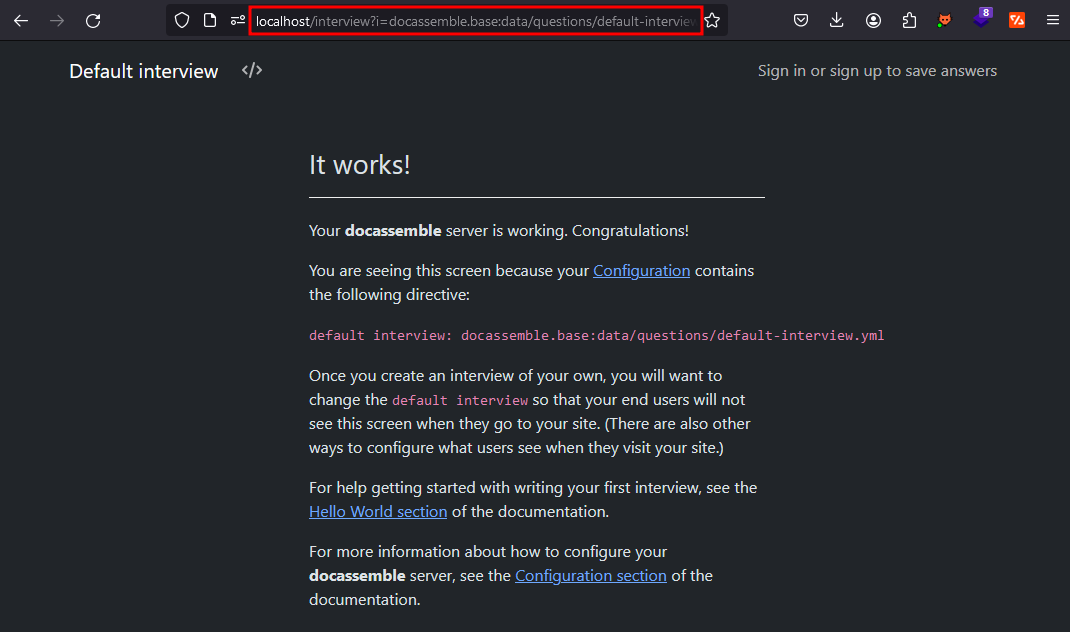Screen dimensions: 1070x632
Task: Click the localhost URL address bar
Action: point(476,21)
